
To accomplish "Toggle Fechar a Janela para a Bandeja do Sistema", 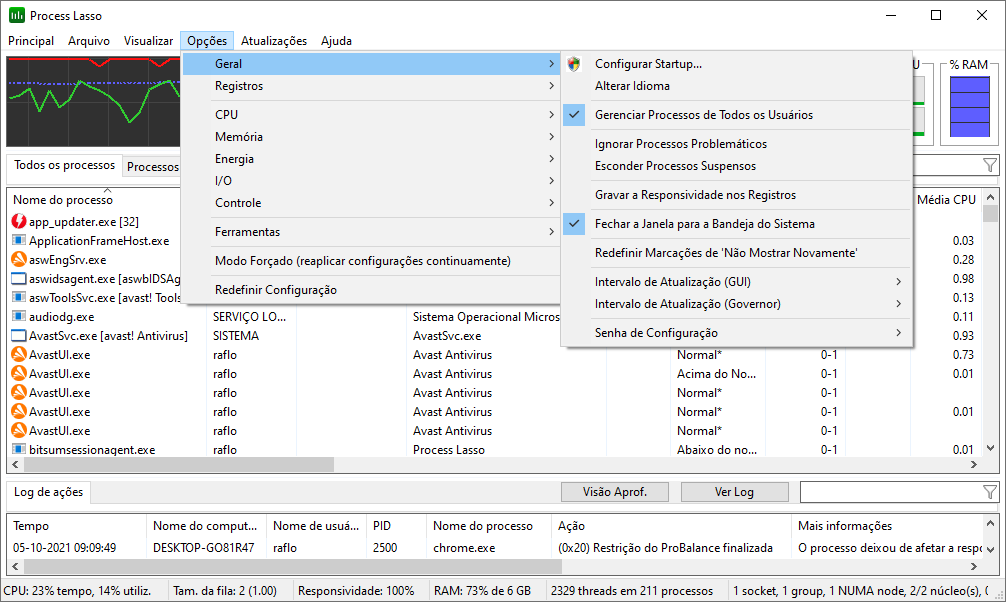I will click(x=737, y=224).
